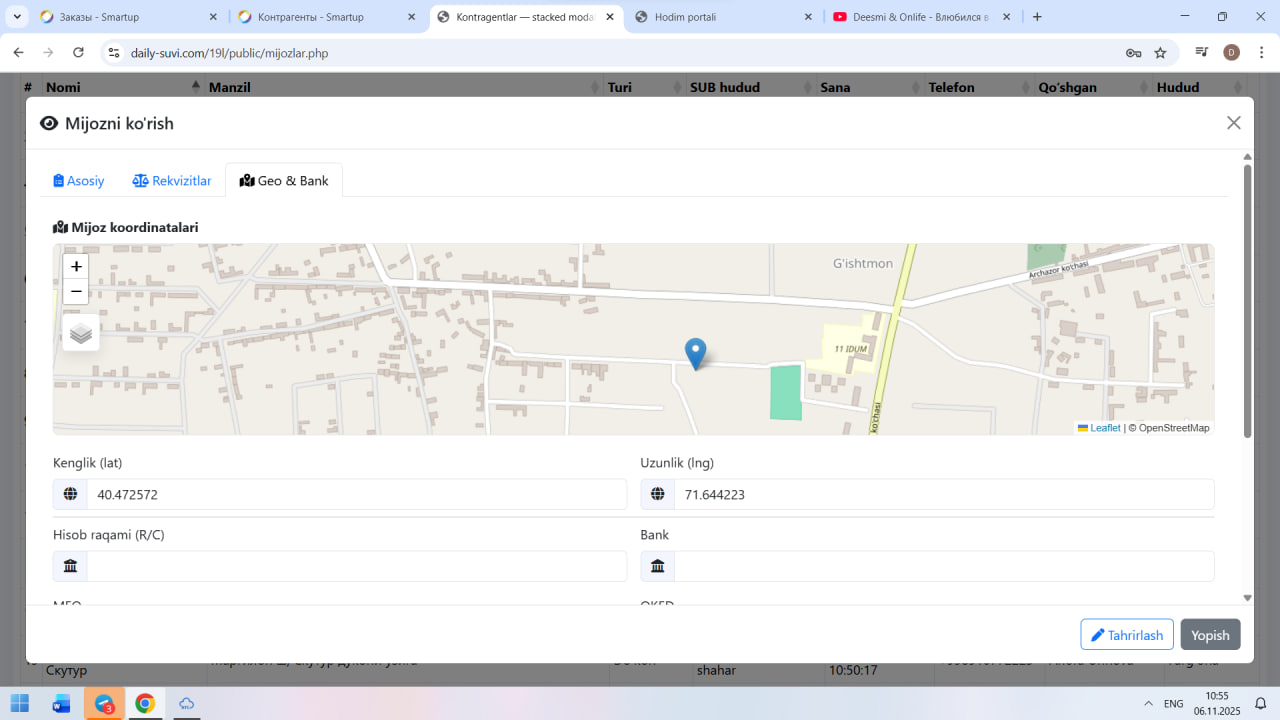Bookmark this page with star icon

click(1160, 53)
